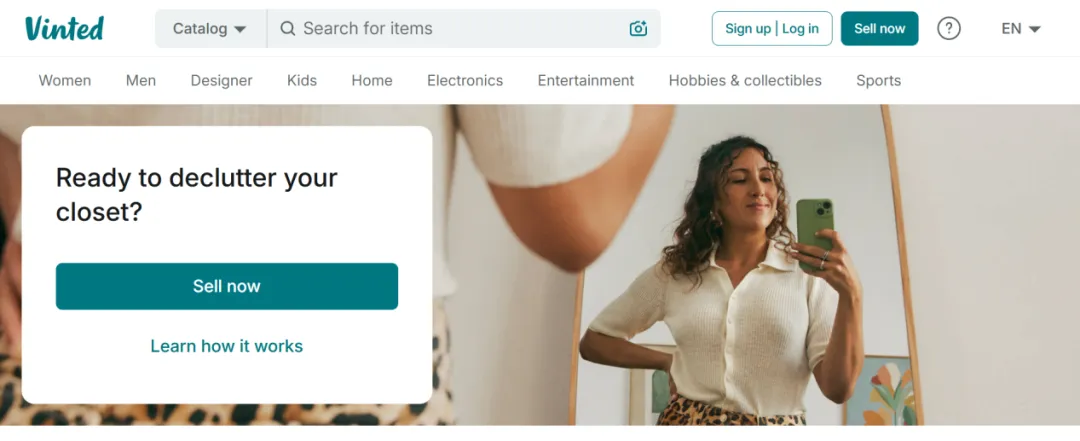Viewport: 1080px width, 441px height.
Task: Click header Sell now button
Action: point(880,28)
